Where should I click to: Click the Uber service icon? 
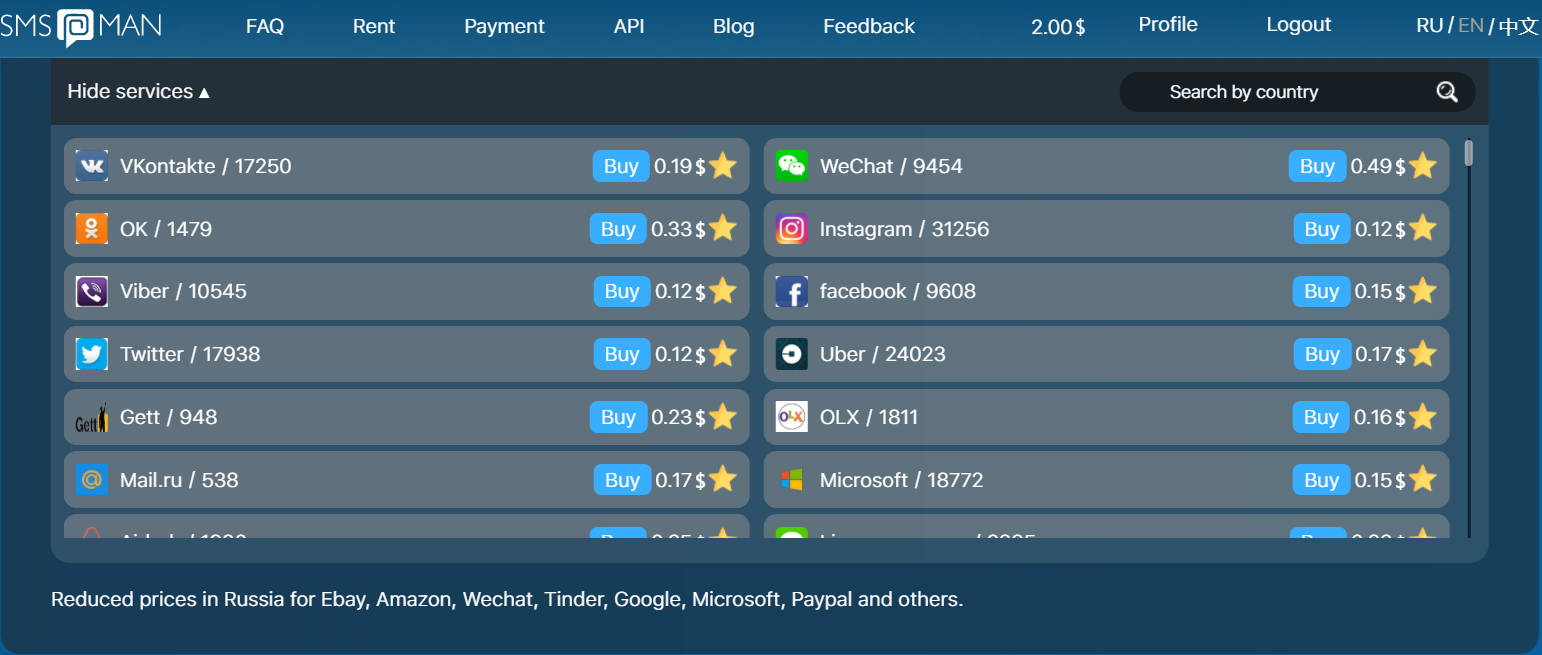[x=791, y=353]
